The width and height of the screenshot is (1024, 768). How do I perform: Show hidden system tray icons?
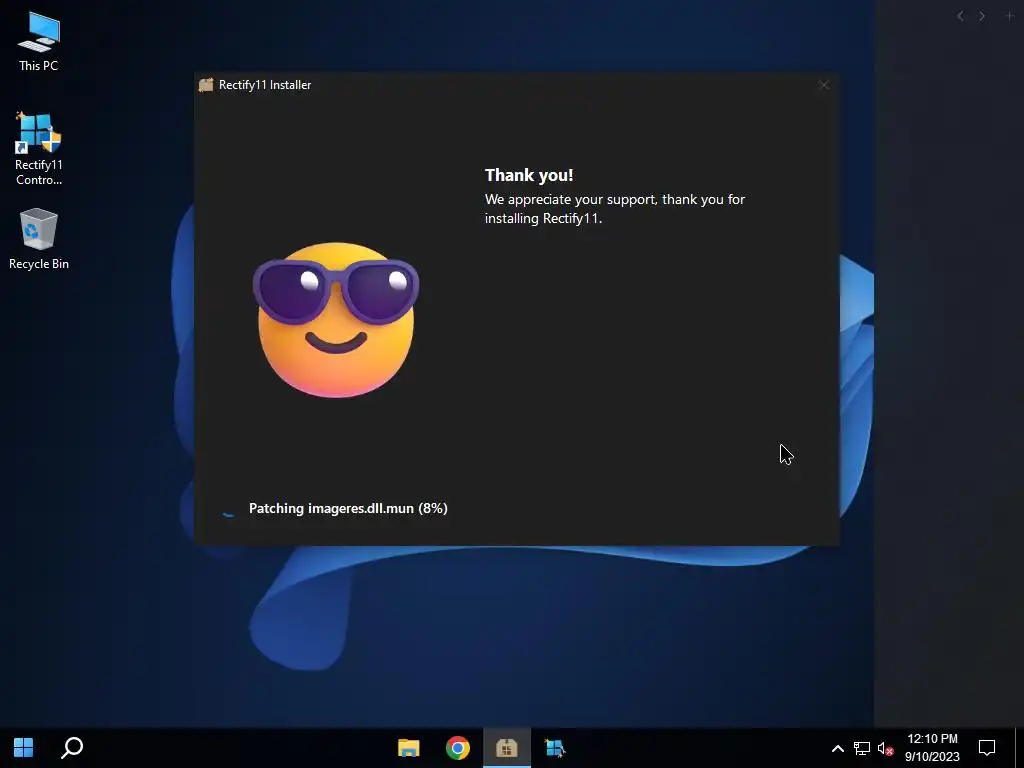pyautogui.click(x=837, y=748)
